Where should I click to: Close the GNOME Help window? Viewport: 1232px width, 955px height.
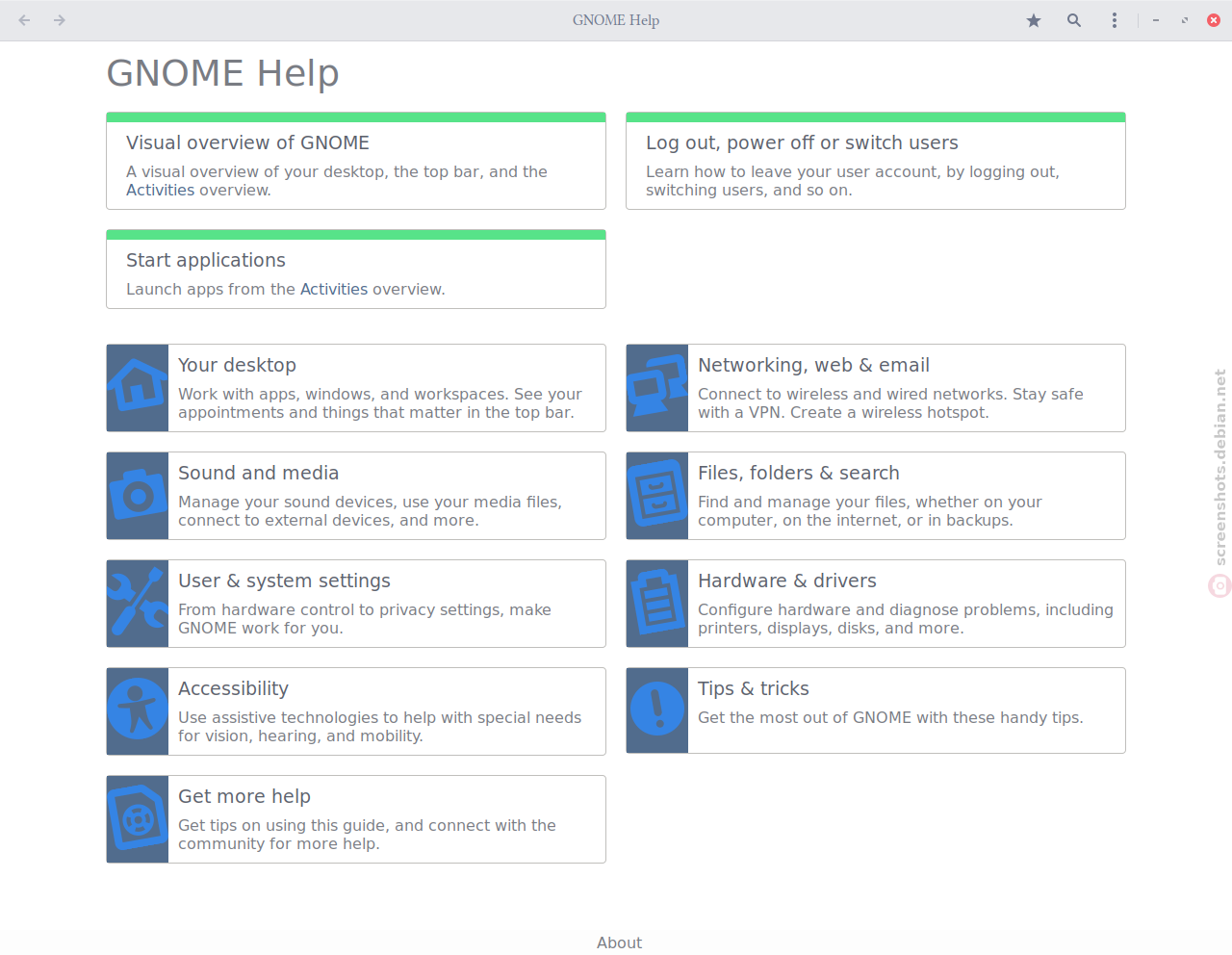pos(1214,20)
